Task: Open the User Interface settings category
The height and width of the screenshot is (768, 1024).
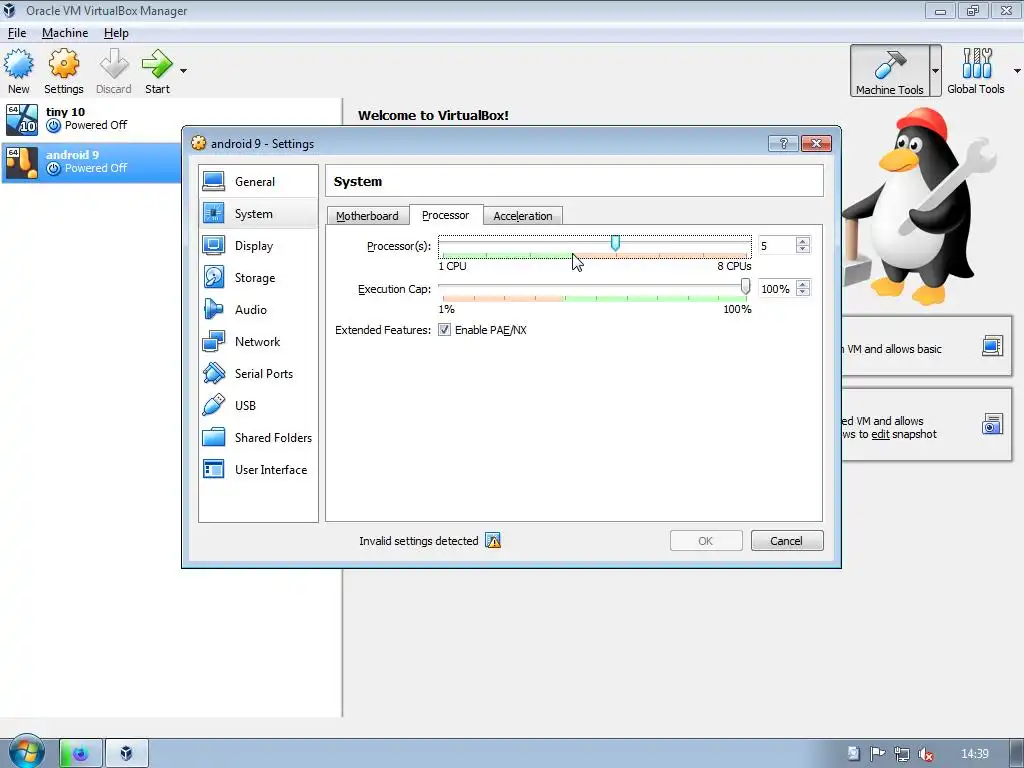Action: click(258, 470)
